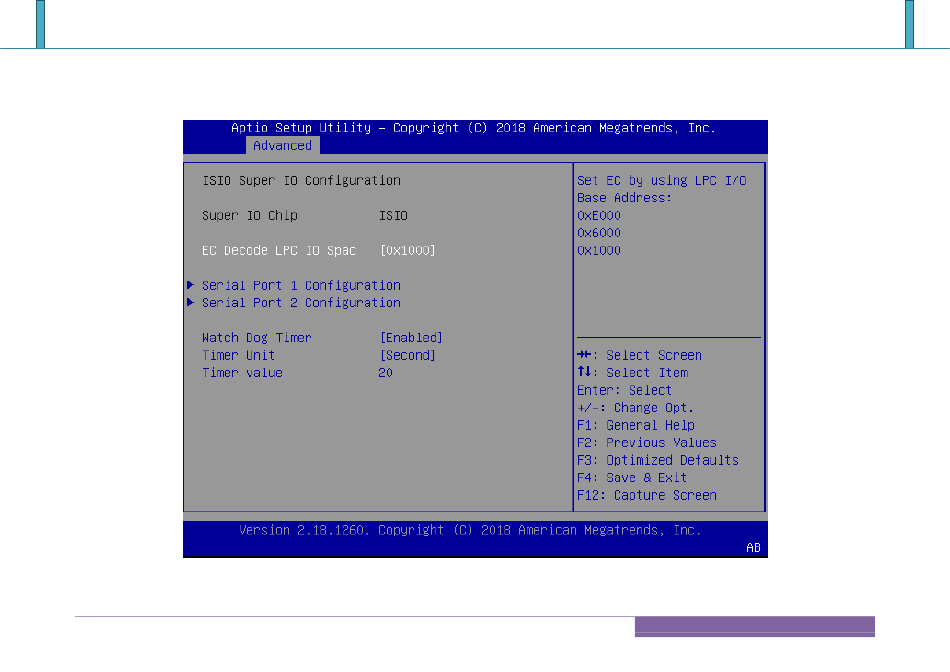
Task: Enter the Serial Port 2 Configuration submenu text
Action: (301, 303)
